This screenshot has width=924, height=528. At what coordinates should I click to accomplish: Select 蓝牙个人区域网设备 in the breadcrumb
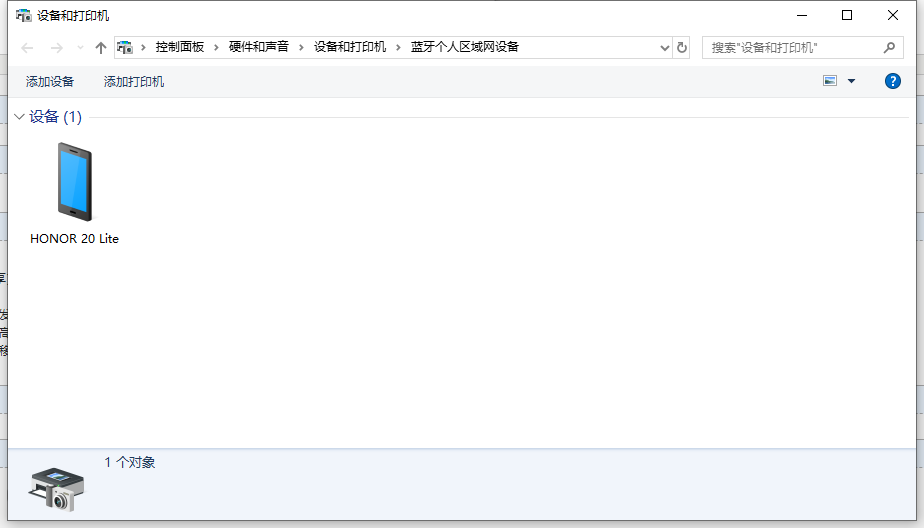tap(465, 47)
